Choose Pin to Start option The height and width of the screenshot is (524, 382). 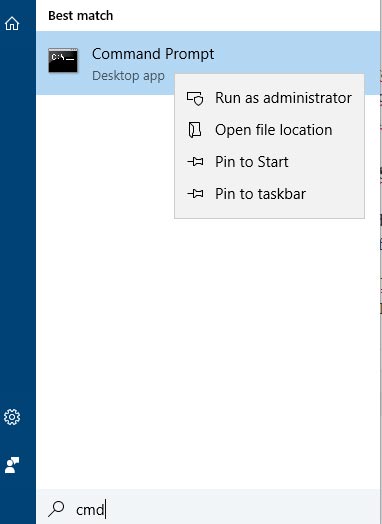[x=269, y=162]
